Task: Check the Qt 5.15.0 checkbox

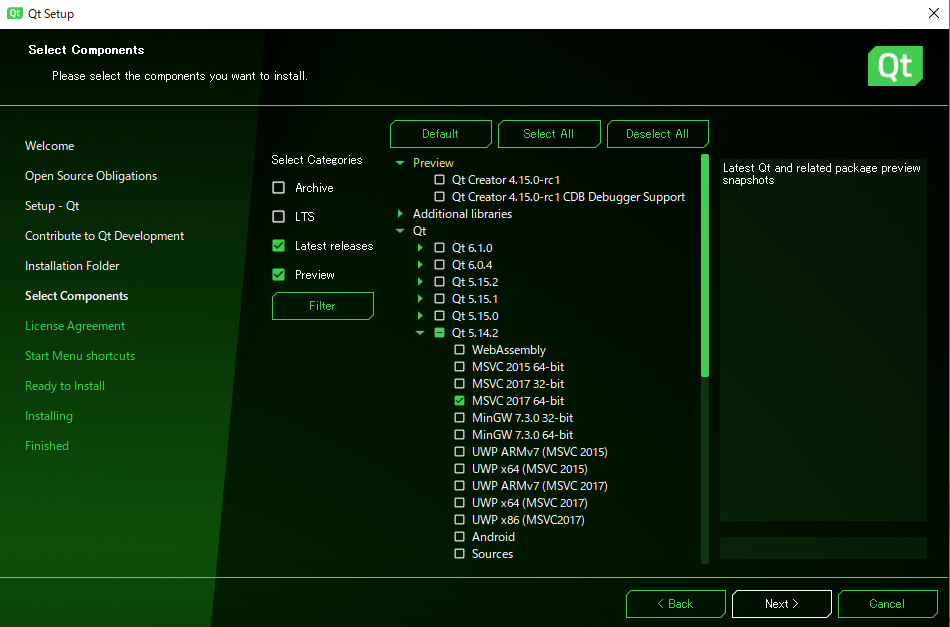Action: [440, 316]
